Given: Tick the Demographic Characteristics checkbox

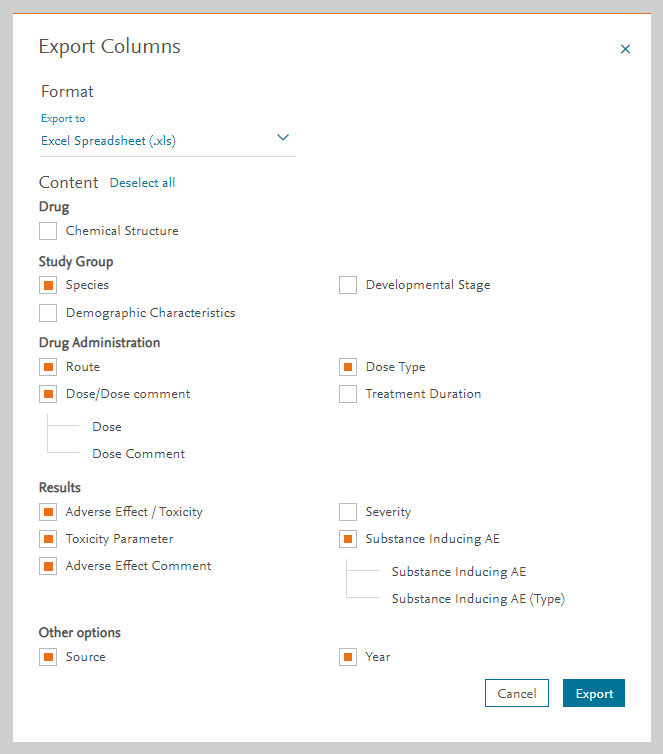Looking at the screenshot, I should click(x=48, y=313).
